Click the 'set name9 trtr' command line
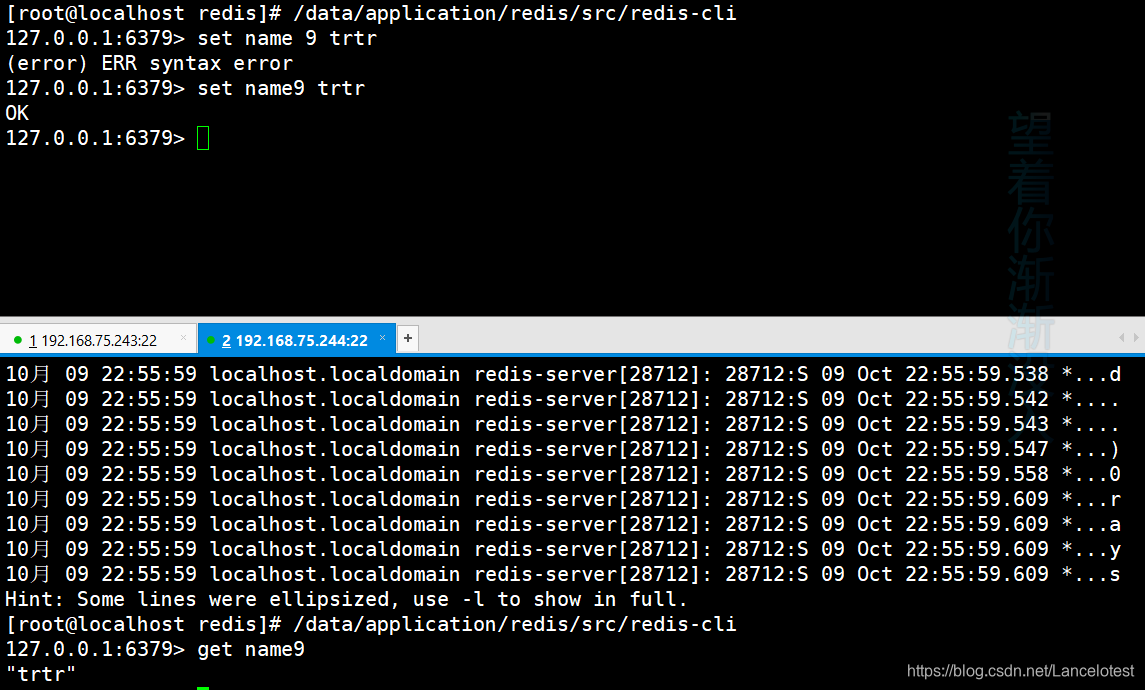This screenshot has height=690, width=1145. click(185, 88)
